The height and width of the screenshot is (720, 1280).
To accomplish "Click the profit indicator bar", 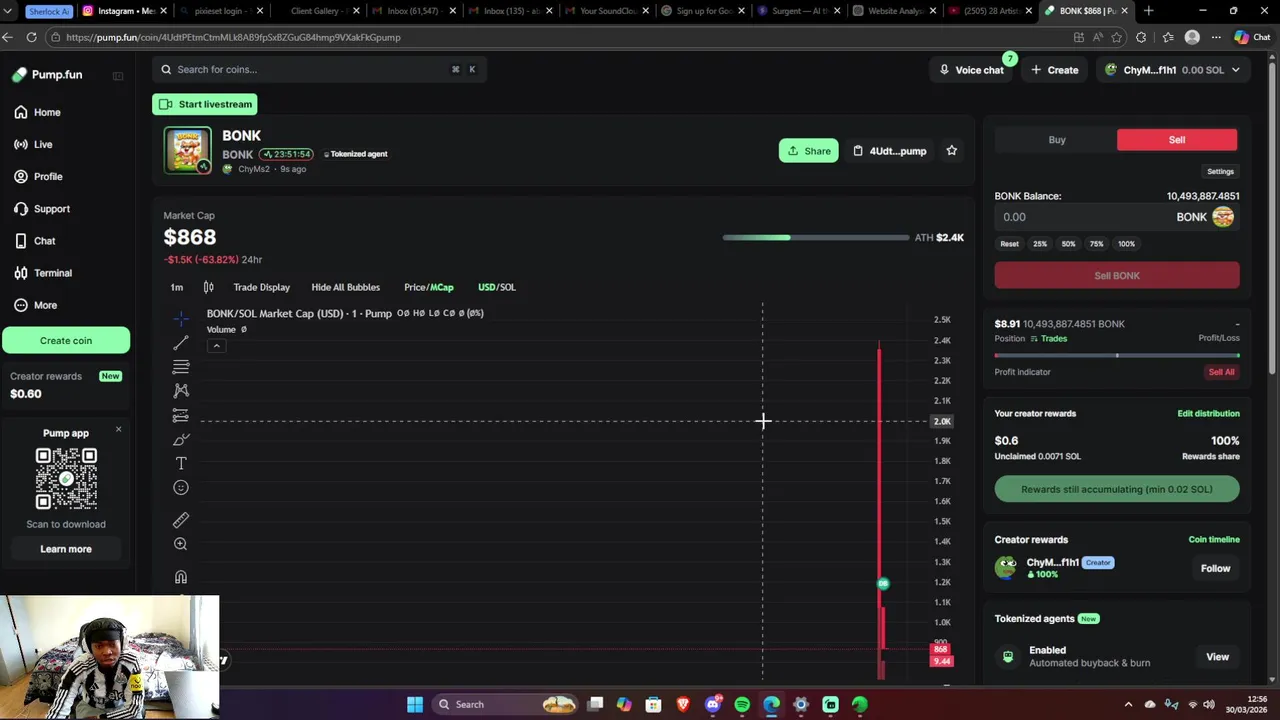I will tap(1117, 355).
